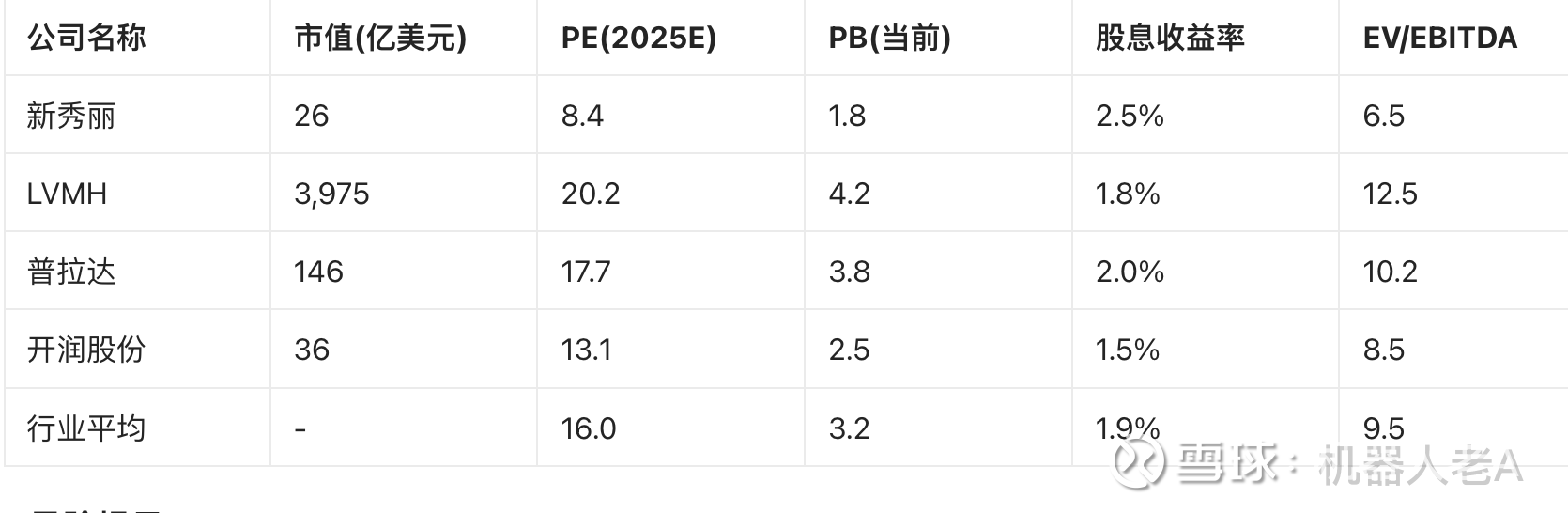The width and height of the screenshot is (1568, 513).
Task: Select the industry average PE 16.0
Action: (589, 428)
